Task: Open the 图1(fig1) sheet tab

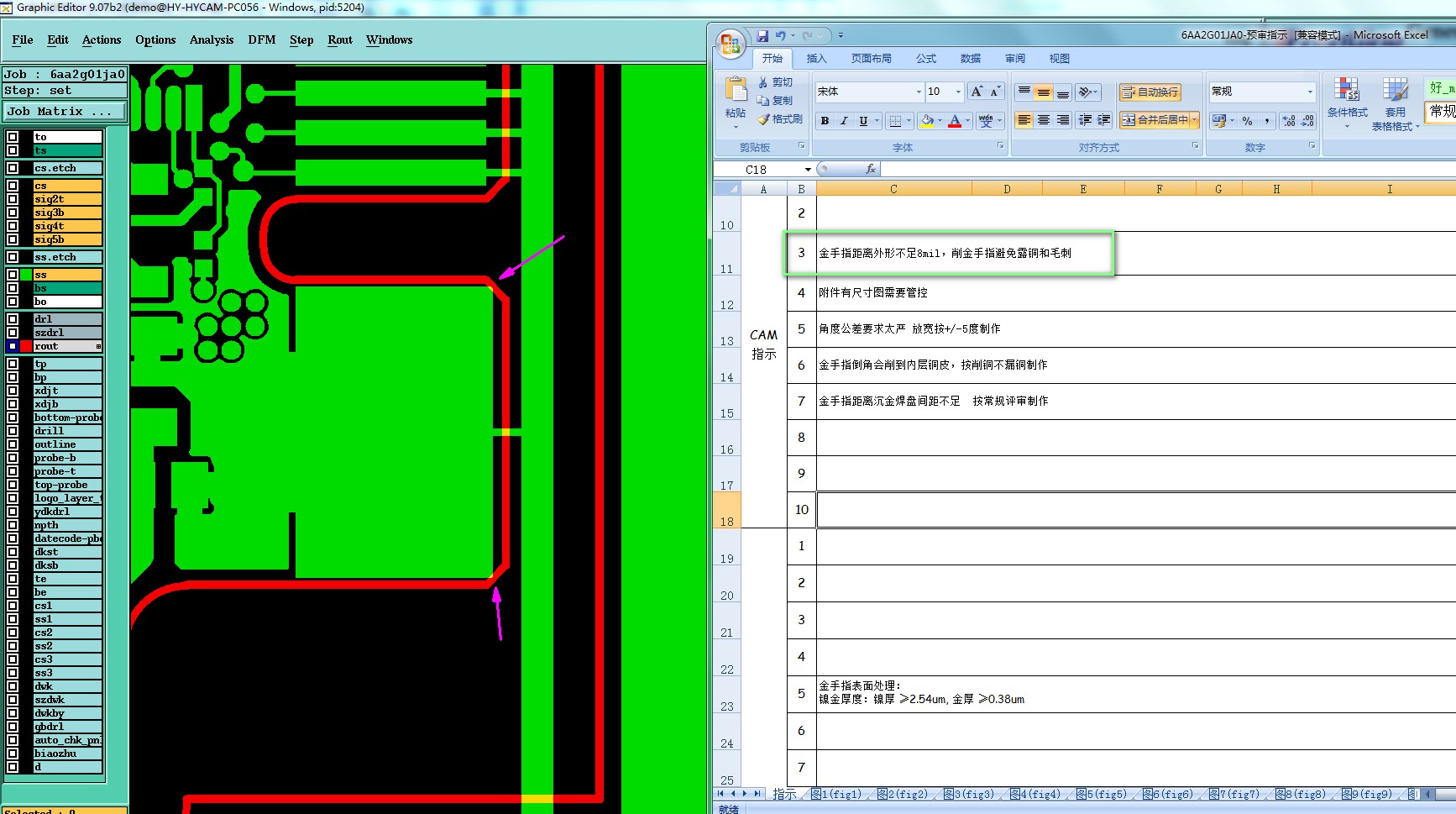Action: 836,794
